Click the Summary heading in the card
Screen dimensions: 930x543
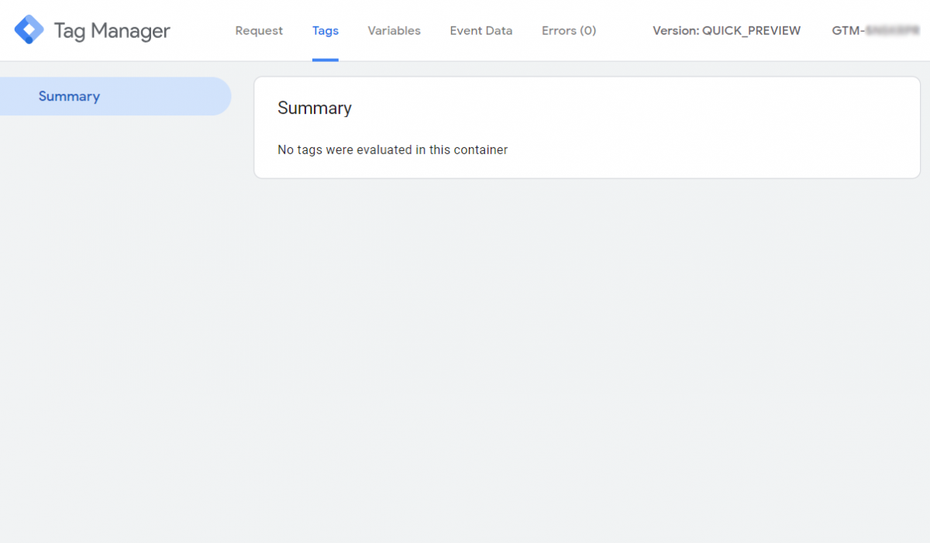pyautogui.click(x=314, y=108)
